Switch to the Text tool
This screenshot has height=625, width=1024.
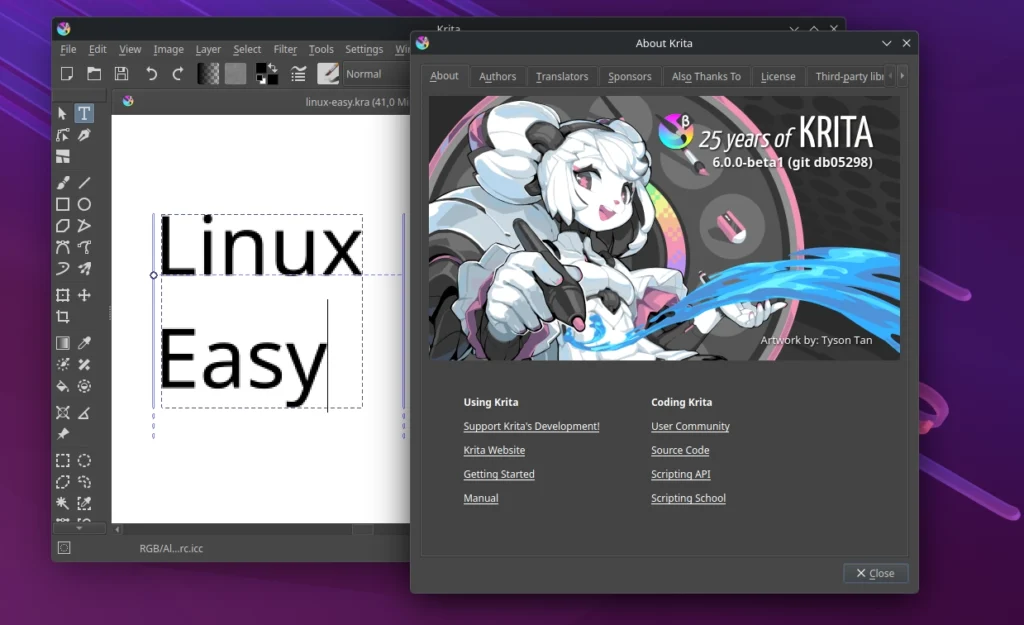pyautogui.click(x=82, y=112)
